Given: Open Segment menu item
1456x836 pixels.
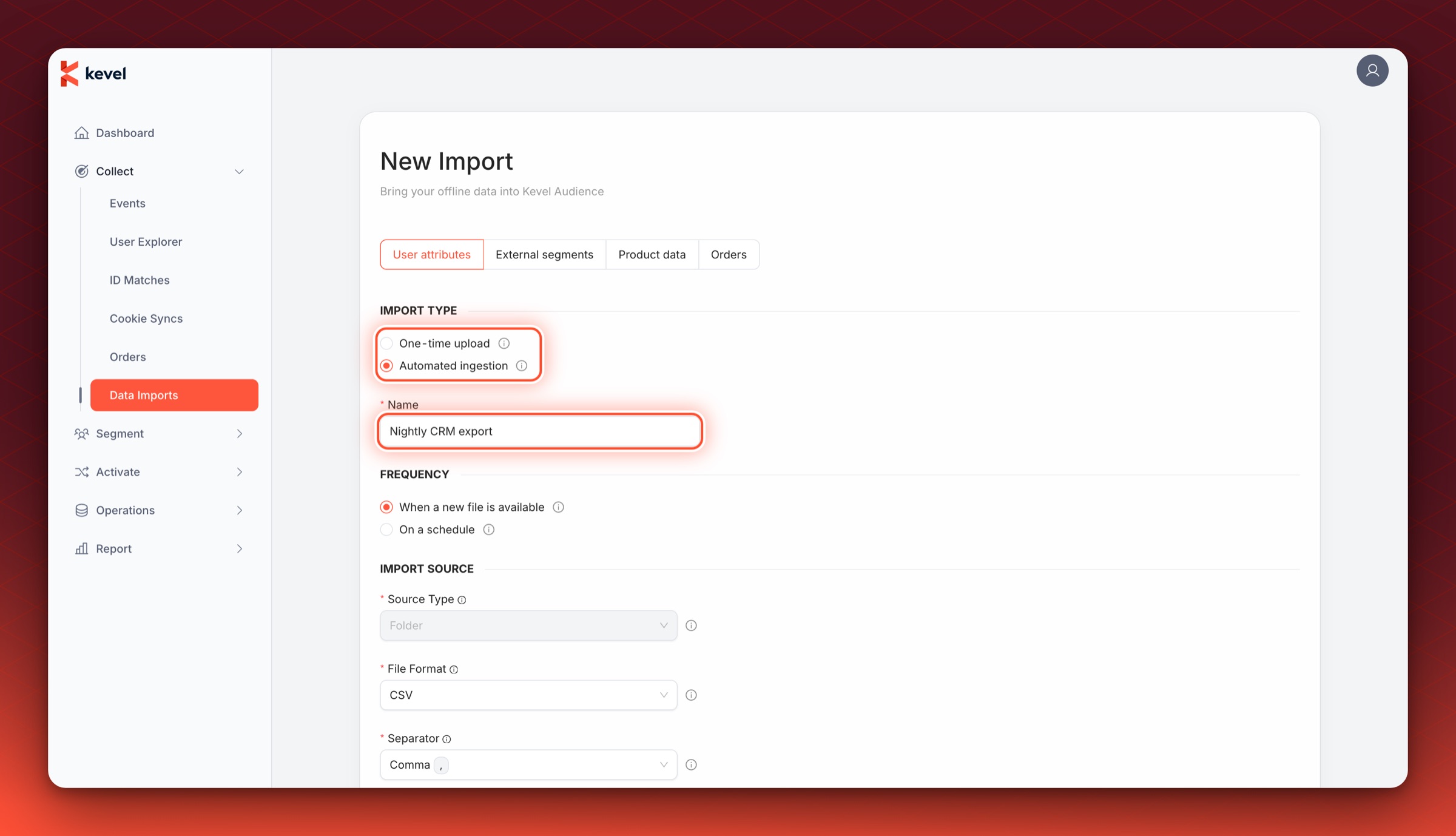Looking at the screenshot, I should [x=120, y=434].
